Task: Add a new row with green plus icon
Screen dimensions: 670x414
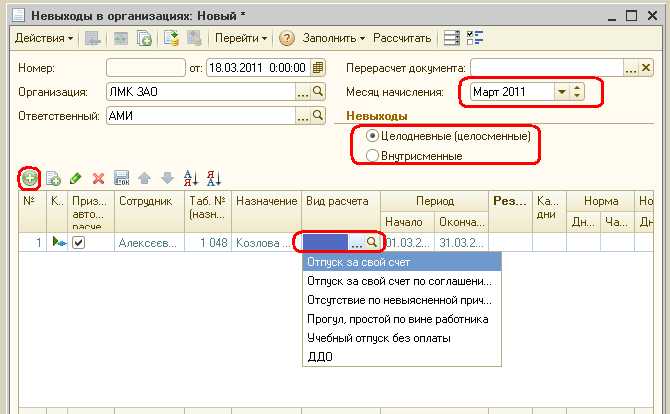Action: click(29, 178)
